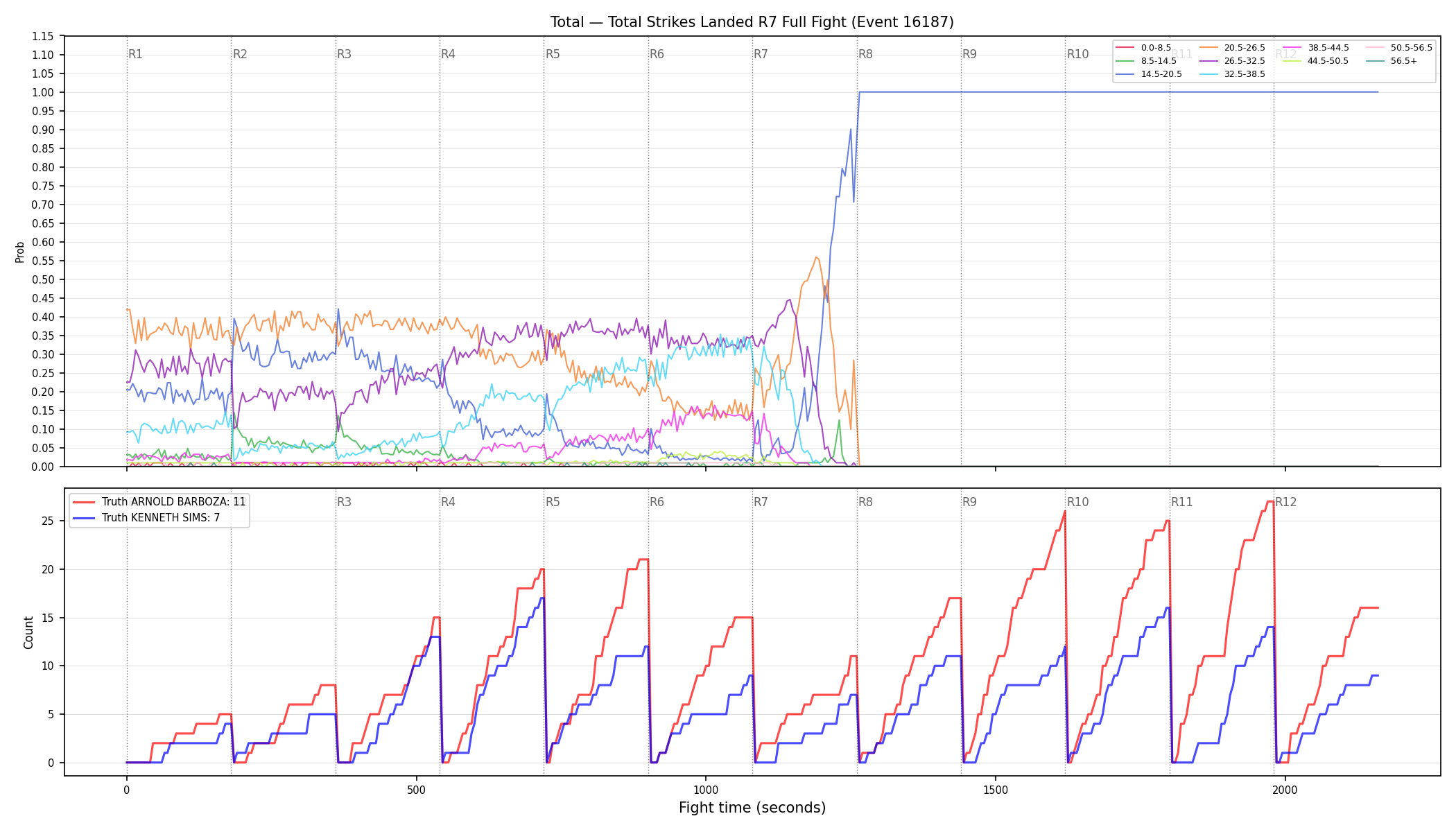Click the R12 label in the bottom Count chart
The width and height of the screenshot is (1456, 832).
coord(1286,502)
